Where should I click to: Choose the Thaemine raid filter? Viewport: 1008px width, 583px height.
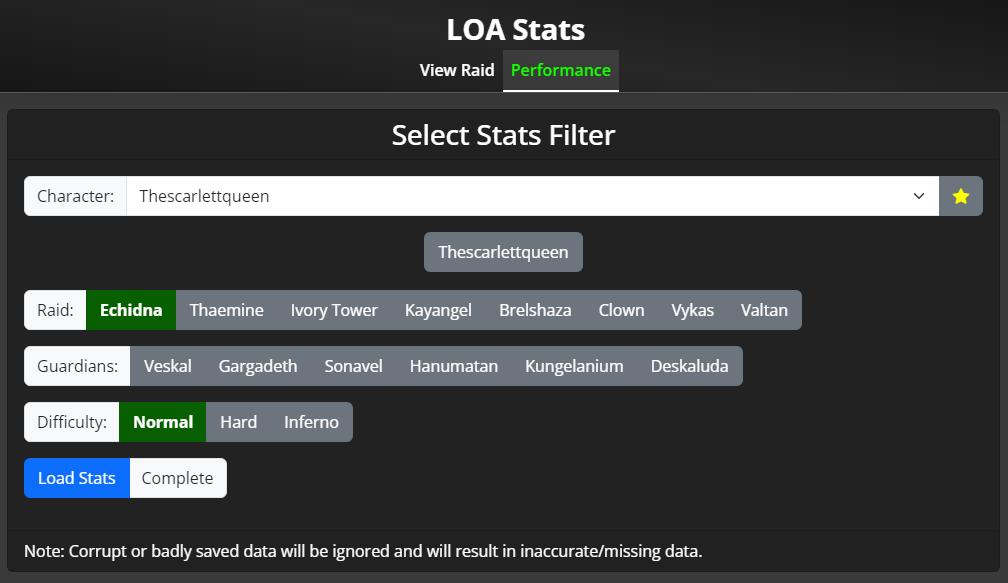226,310
